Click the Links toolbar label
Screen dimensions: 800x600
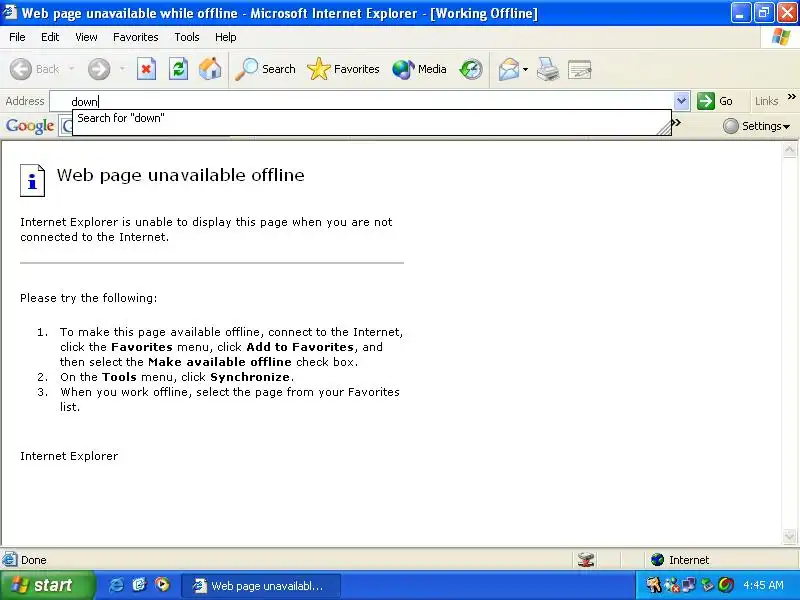tap(766, 101)
